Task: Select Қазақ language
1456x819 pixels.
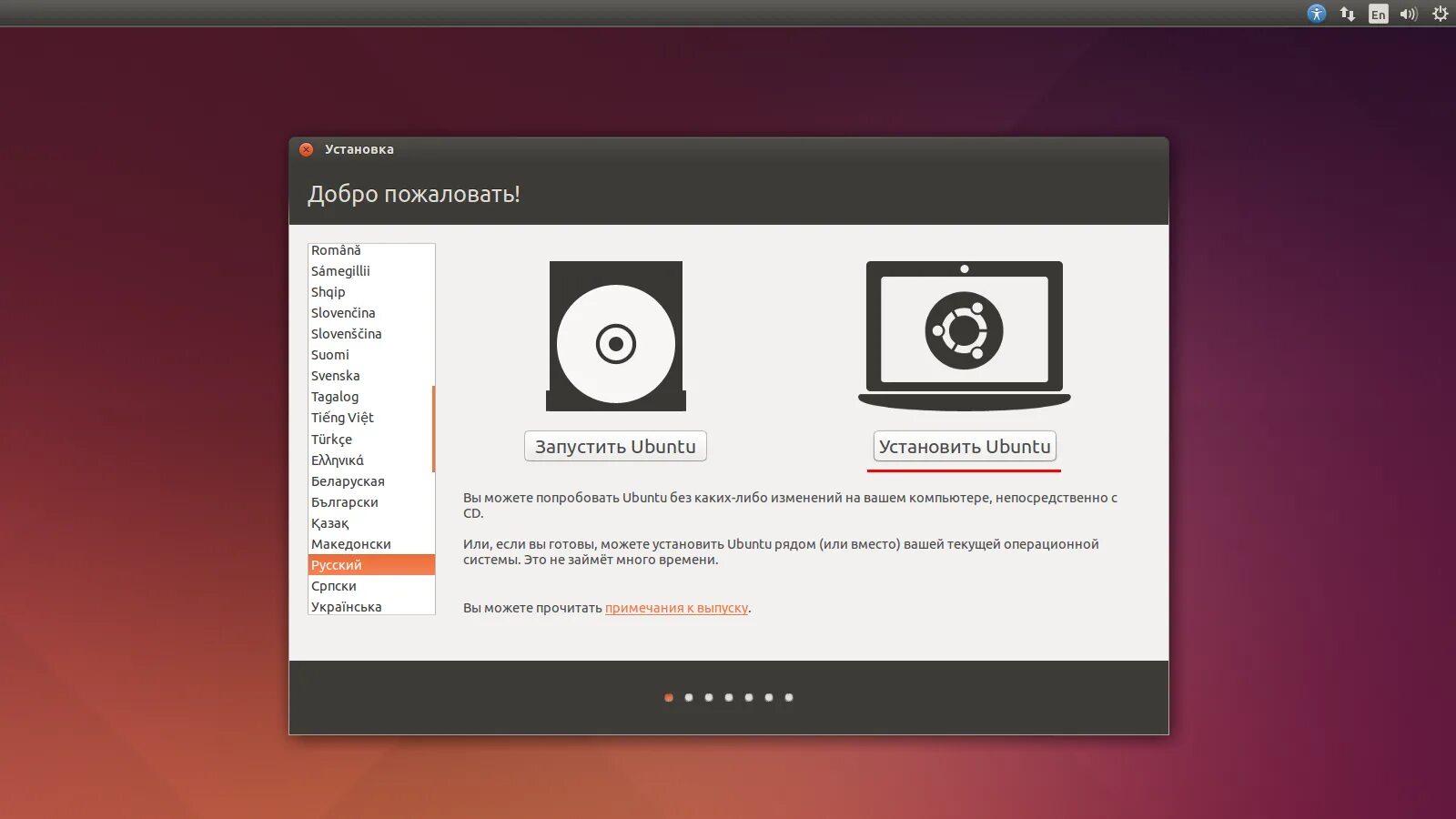Action: click(371, 523)
